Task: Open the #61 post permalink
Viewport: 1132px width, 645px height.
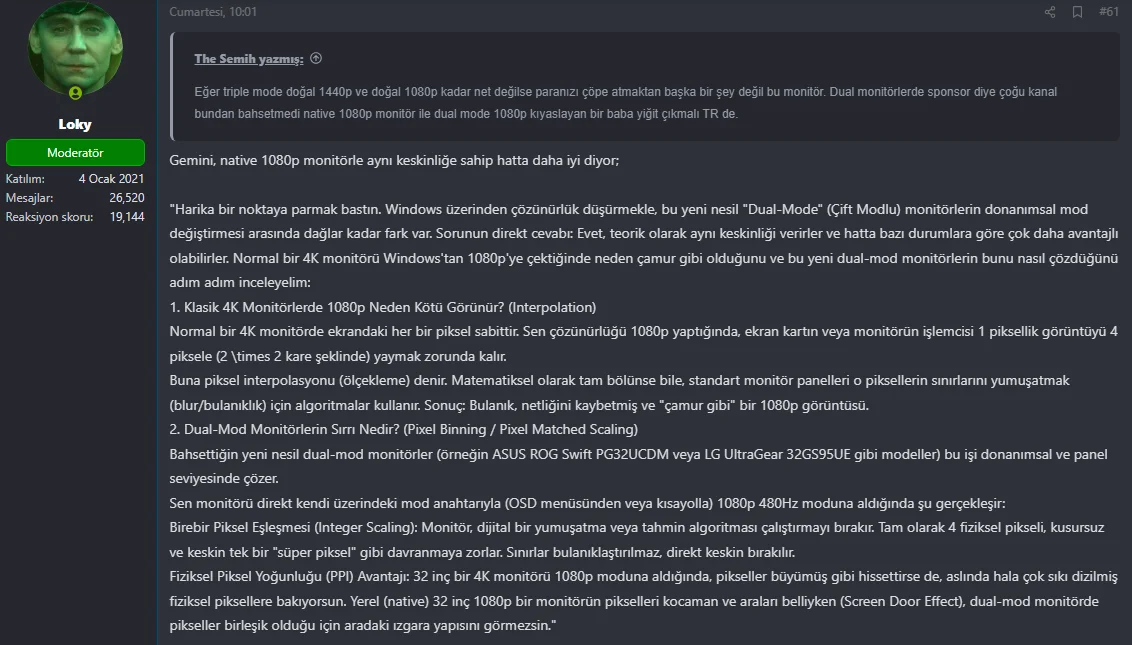Action: (x=1108, y=12)
